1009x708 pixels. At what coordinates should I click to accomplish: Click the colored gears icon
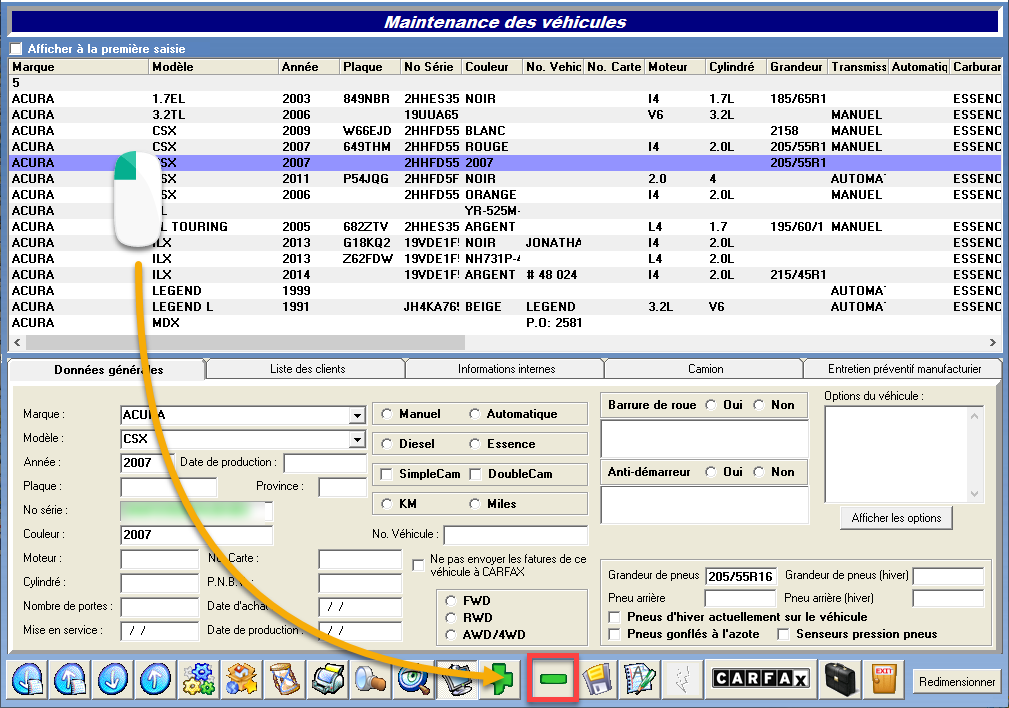198,678
